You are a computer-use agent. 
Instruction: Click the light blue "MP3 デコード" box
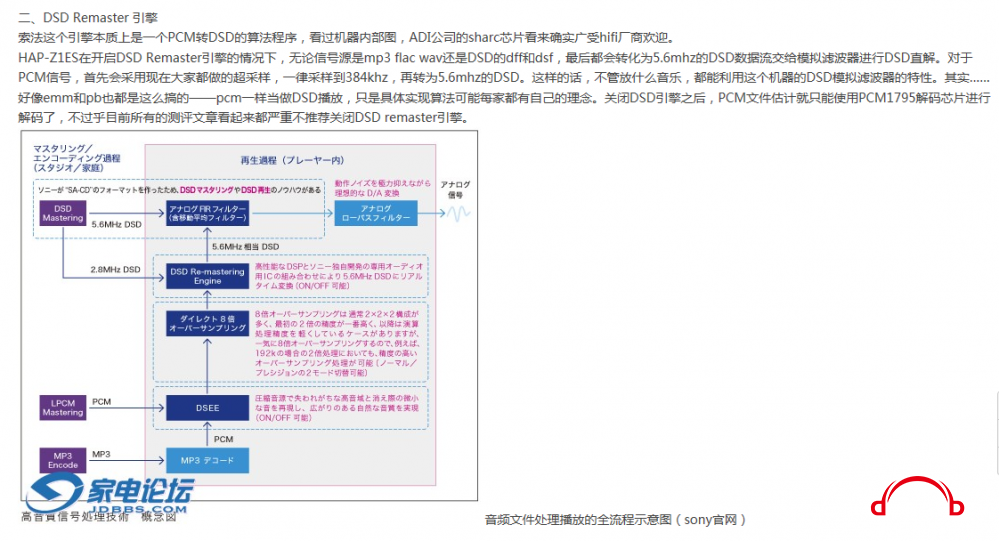point(208,460)
